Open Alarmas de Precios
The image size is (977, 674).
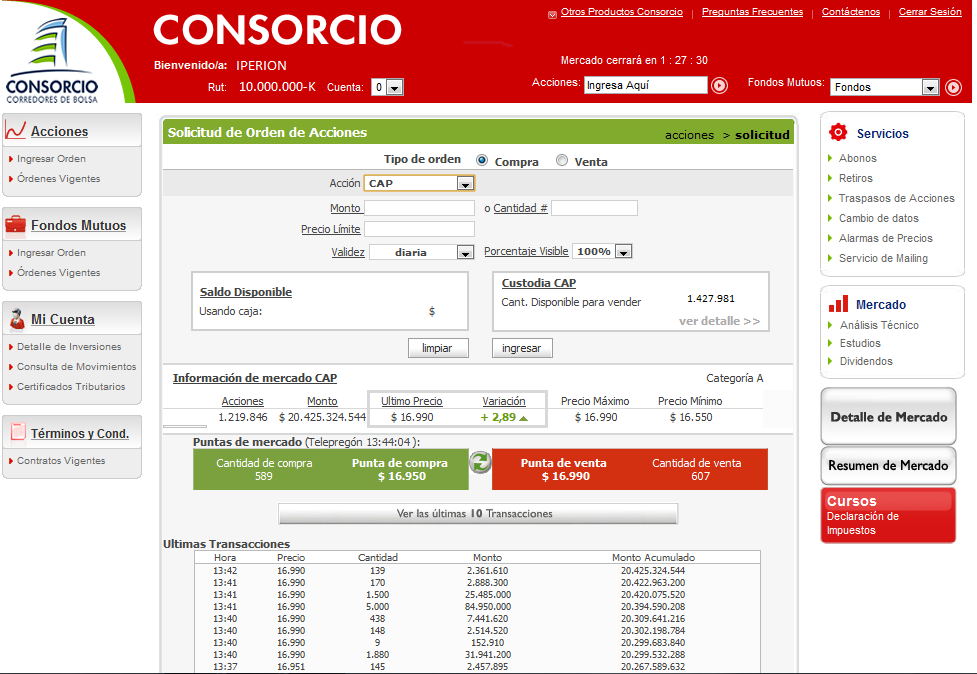click(885, 238)
